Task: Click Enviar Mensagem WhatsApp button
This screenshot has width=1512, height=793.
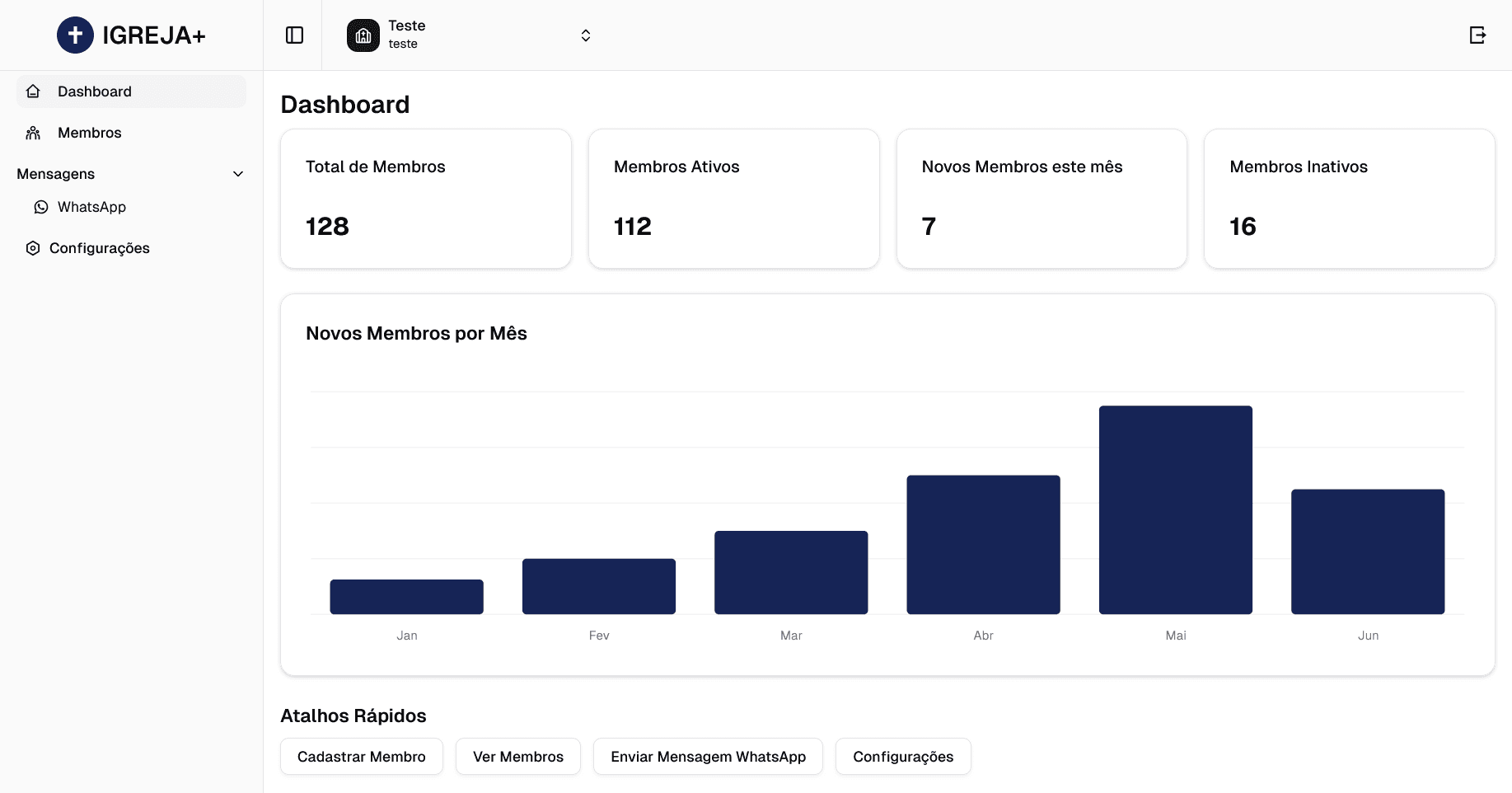Action: [708, 757]
